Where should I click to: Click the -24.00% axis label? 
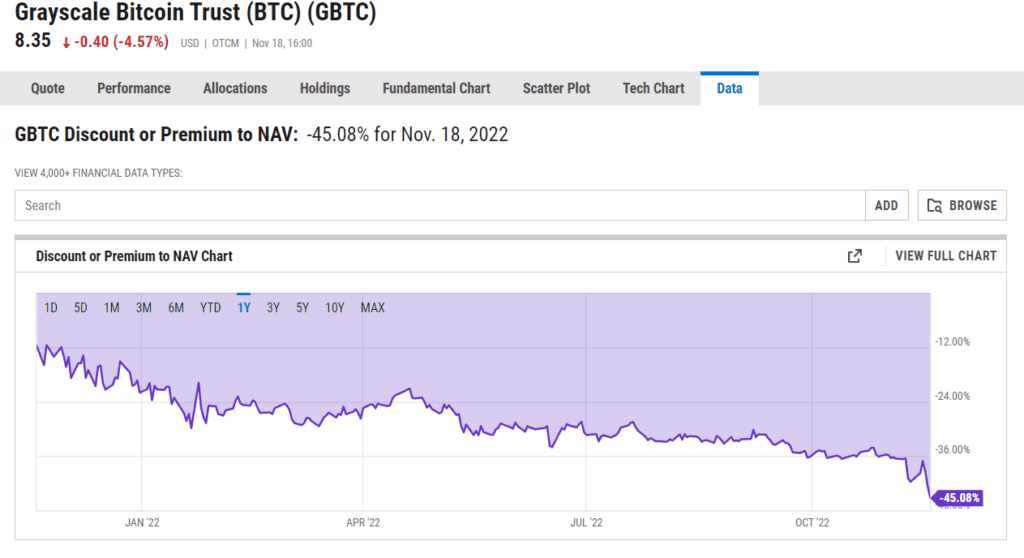point(952,396)
